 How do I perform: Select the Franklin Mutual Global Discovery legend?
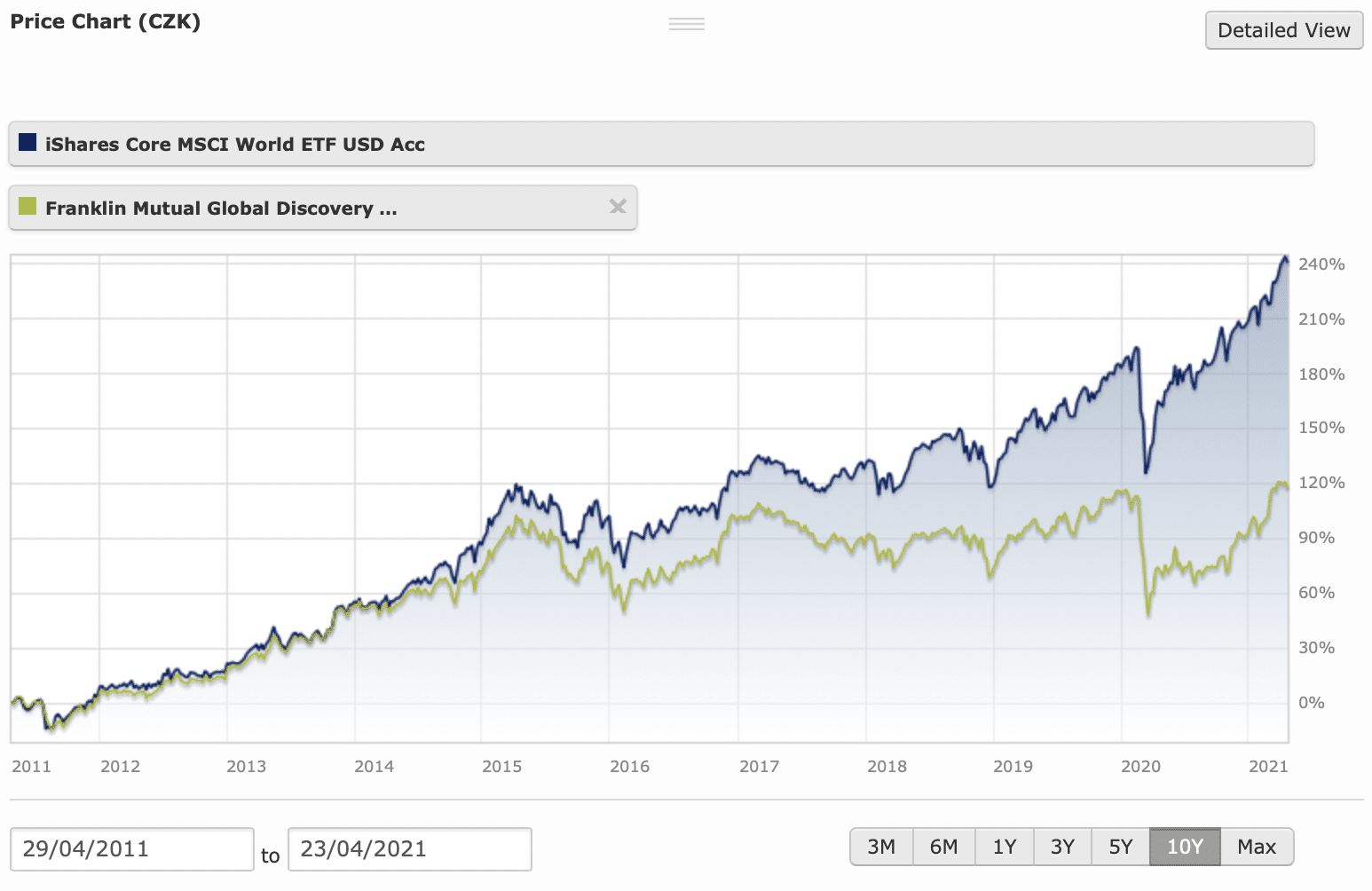point(221,209)
